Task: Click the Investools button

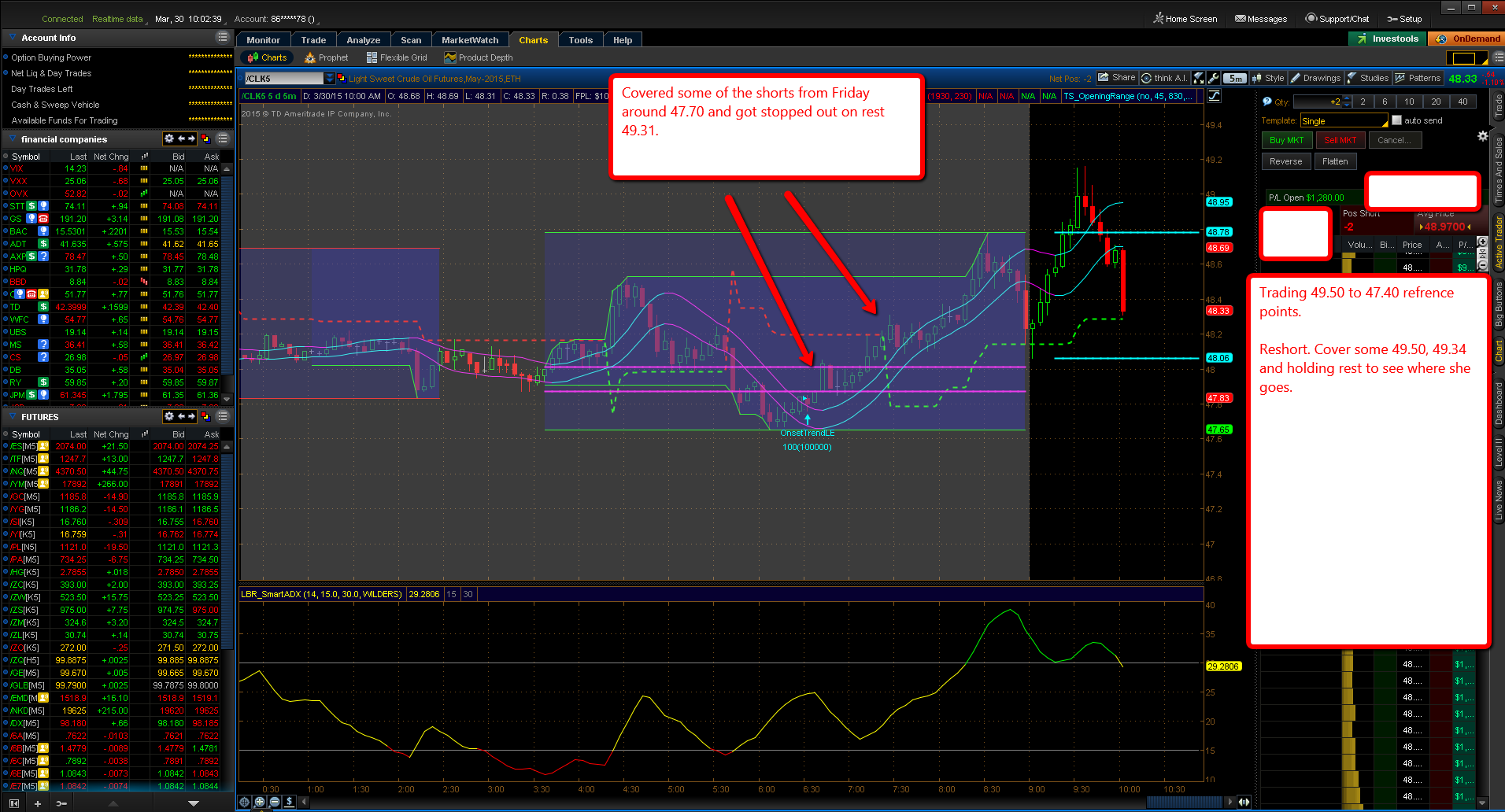Action: pyautogui.click(x=1388, y=39)
